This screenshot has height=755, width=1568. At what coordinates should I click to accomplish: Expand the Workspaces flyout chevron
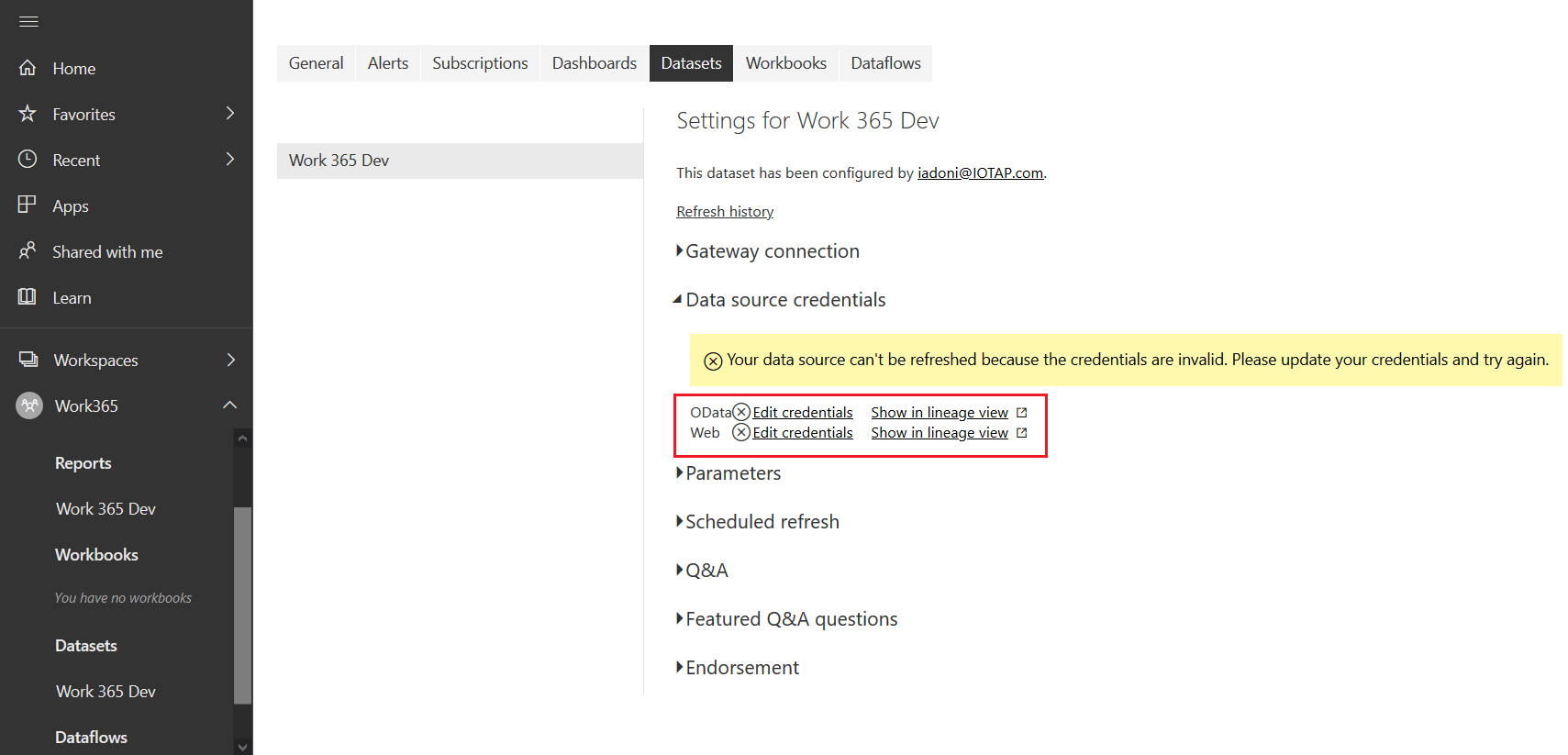click(x=230, y=360)
